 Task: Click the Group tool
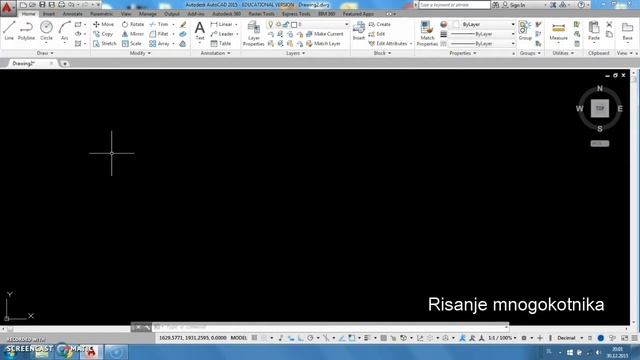coord(525,31)
